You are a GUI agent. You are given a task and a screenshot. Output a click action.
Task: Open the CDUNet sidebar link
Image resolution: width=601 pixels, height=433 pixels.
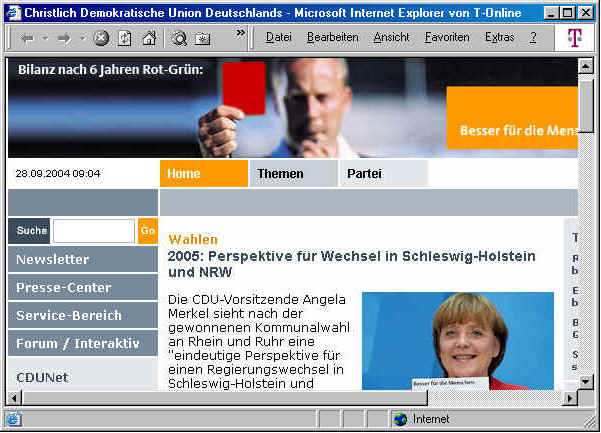coord(42,377)
